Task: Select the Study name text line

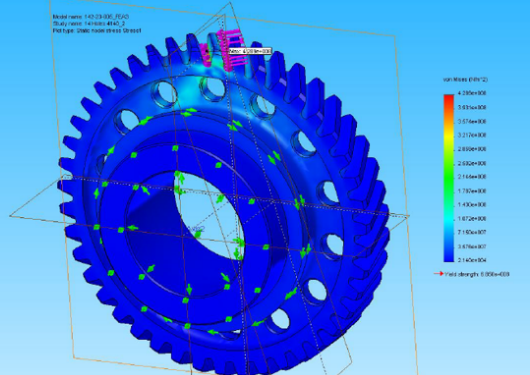Action: [89, 23]
